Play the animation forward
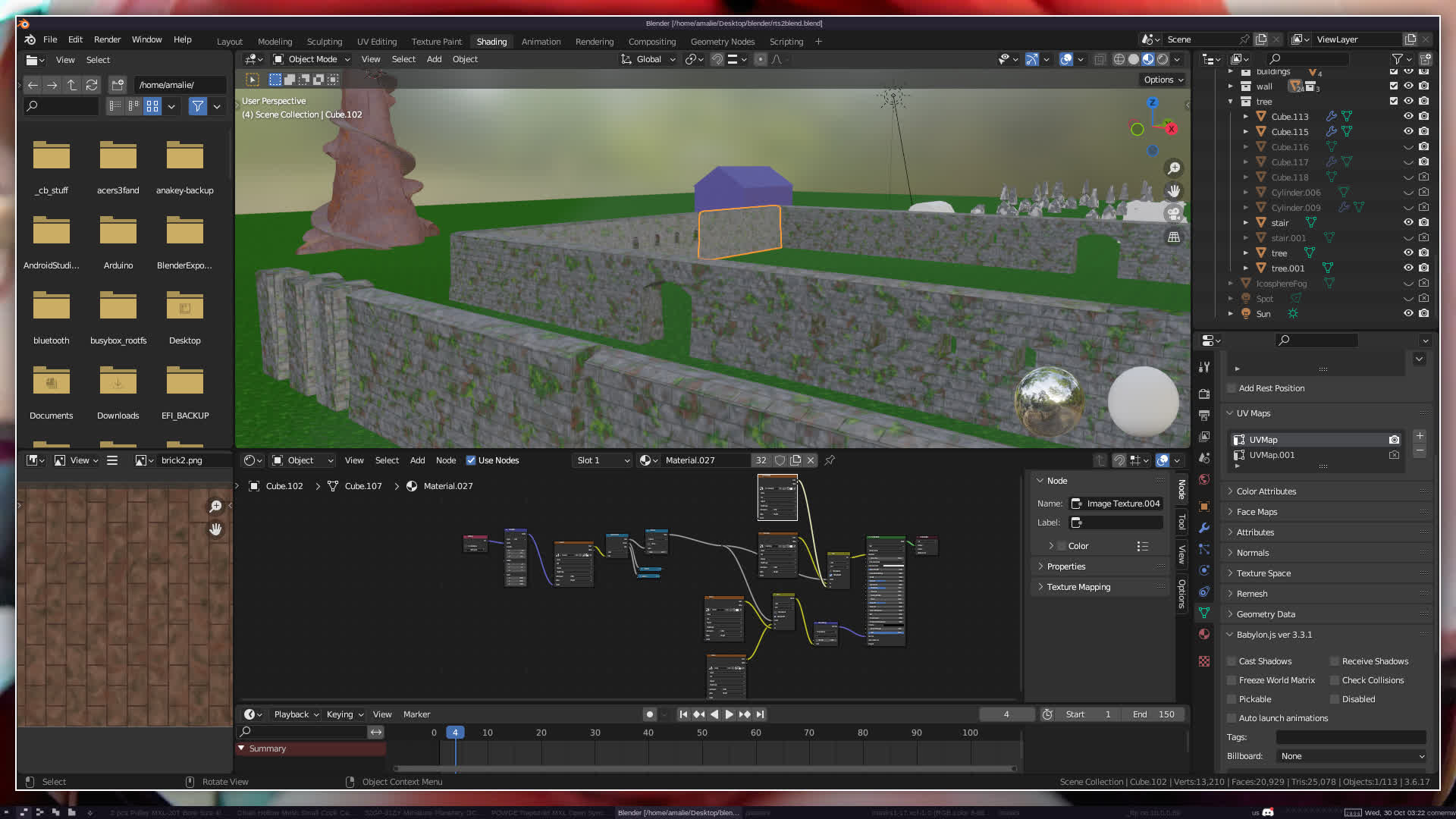This screenshot has height=819, width=1456. pyautogui.click(x=730, y=714)
